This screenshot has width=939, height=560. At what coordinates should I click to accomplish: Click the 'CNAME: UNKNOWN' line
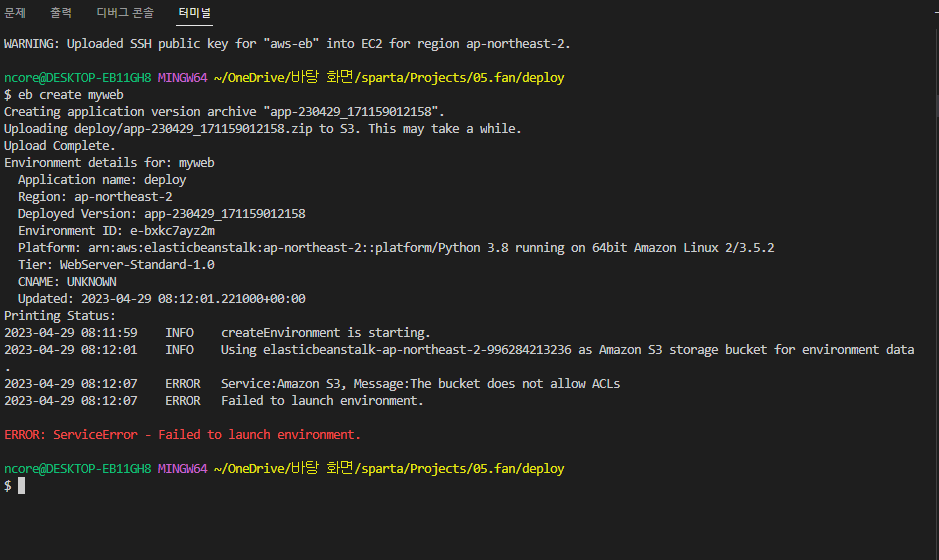[x=67, y=281]
